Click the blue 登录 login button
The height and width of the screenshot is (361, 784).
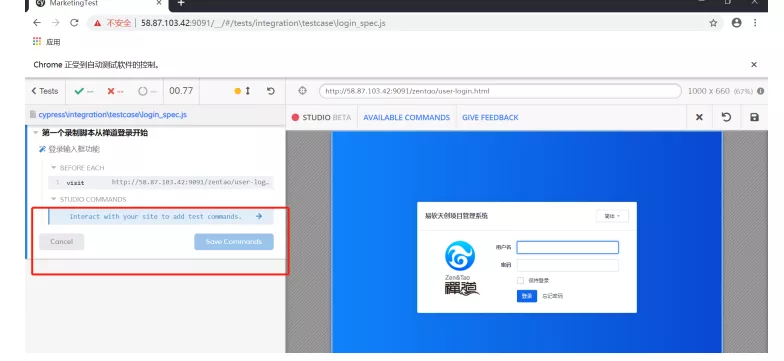(x=526, y=296)
